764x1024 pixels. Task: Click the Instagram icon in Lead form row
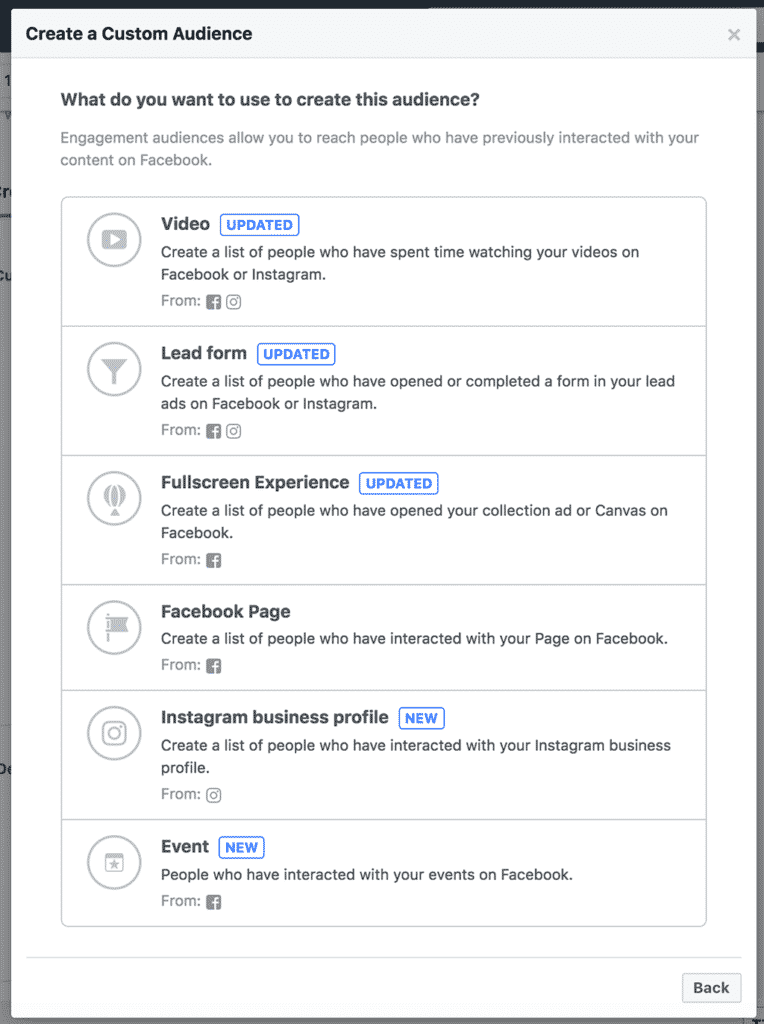coord(232,431)
